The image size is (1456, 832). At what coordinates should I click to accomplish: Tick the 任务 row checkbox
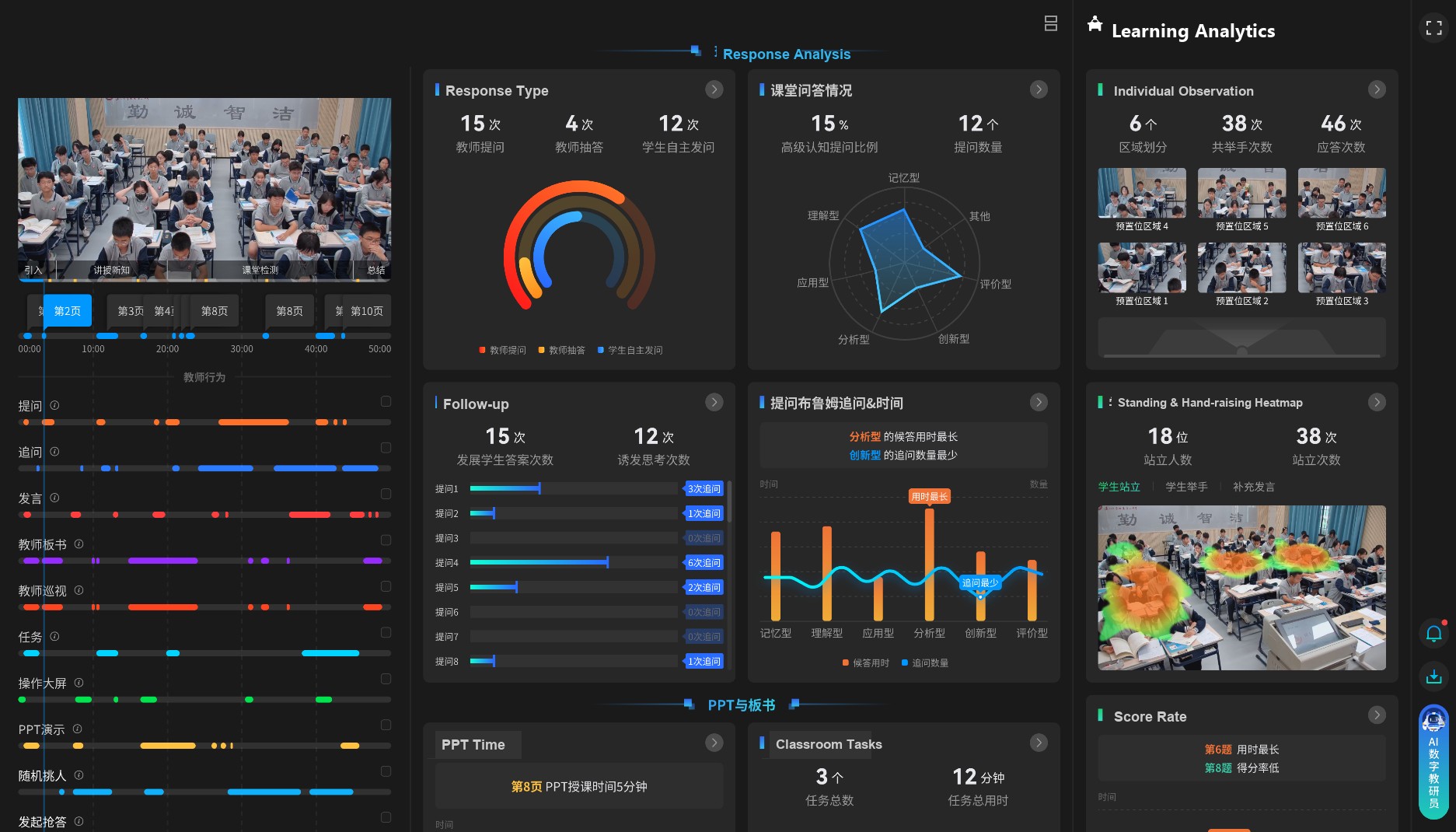[x=386, y=633]
